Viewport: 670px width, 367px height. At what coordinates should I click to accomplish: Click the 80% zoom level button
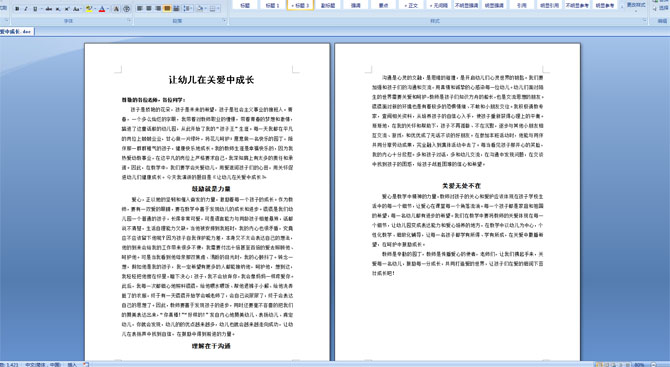pyautogui.click(x=639, y=365)
